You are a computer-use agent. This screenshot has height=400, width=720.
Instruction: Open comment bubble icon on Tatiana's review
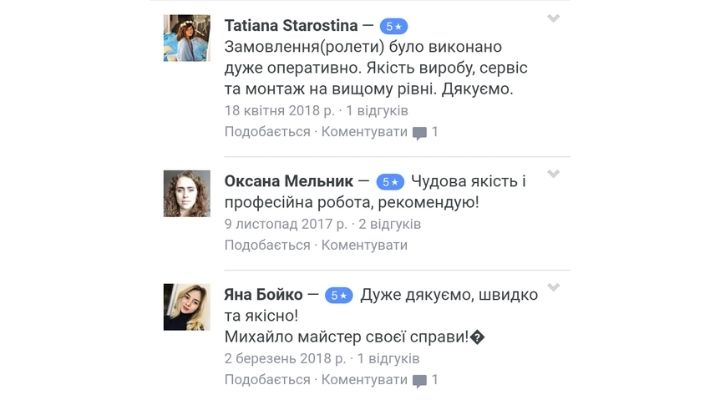click(419, 132)
